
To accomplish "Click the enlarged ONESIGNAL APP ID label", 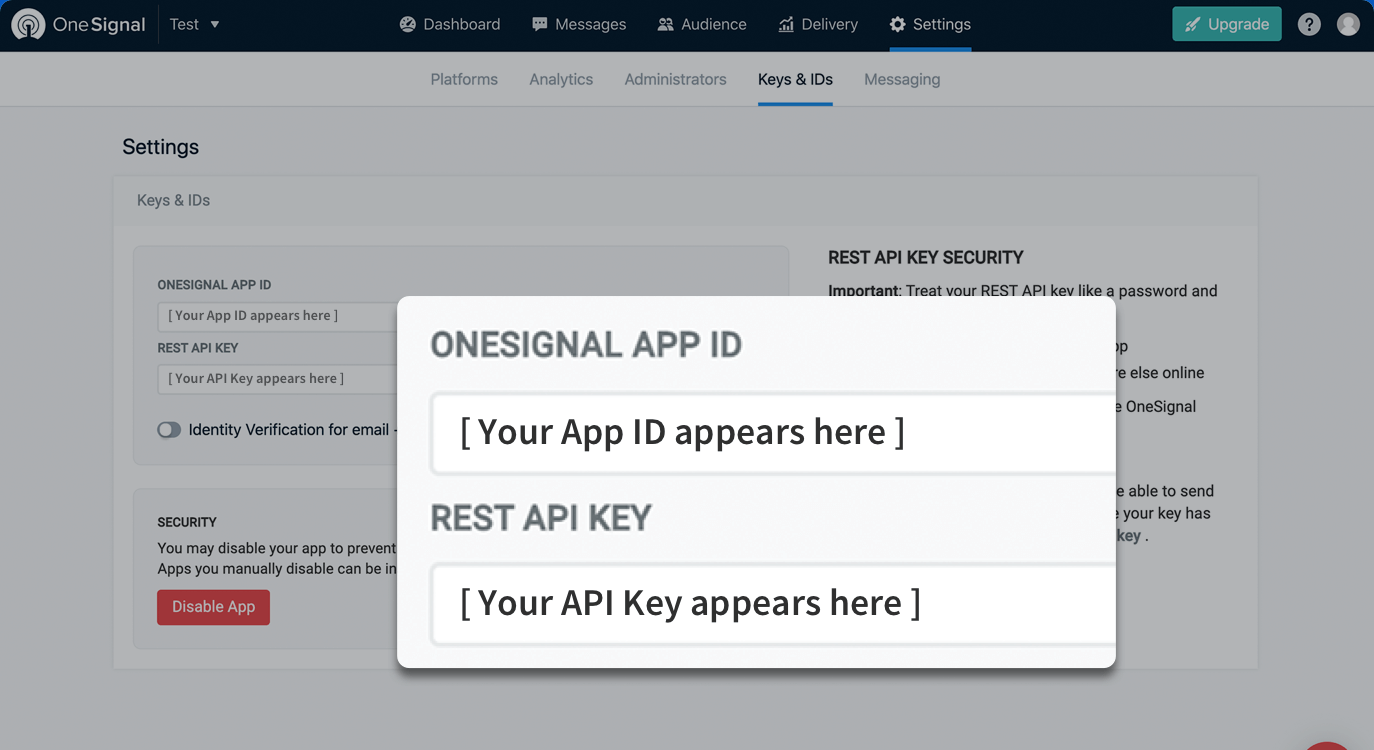I will pos(586,345).
